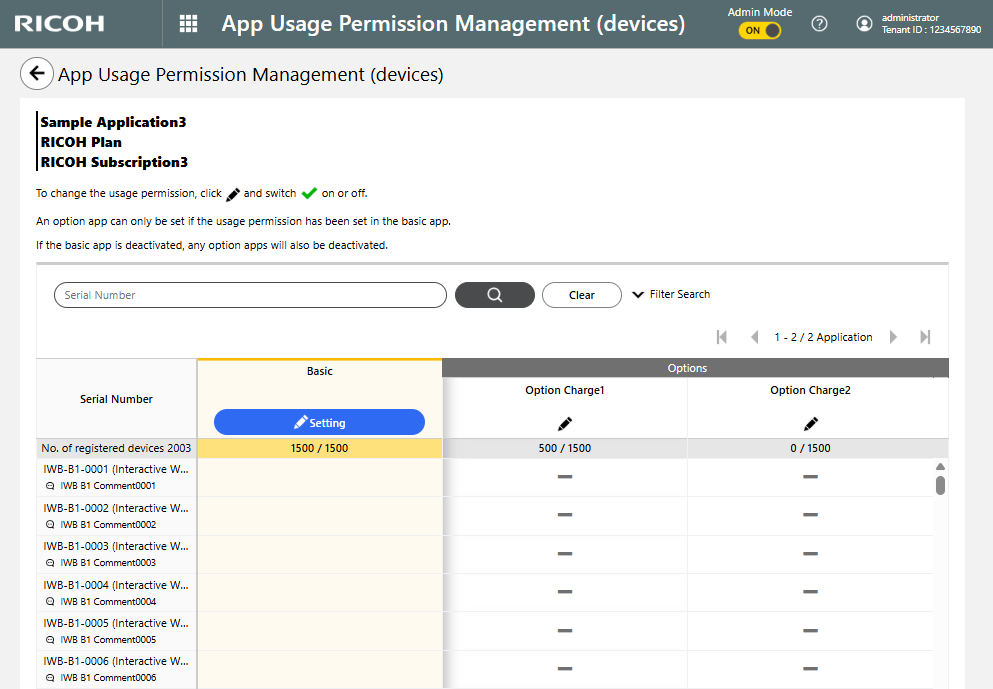Screen dimensions: 993x689
Task: Edit Option Charge1 with pencil icon
Action: click(x=565, y=424)
